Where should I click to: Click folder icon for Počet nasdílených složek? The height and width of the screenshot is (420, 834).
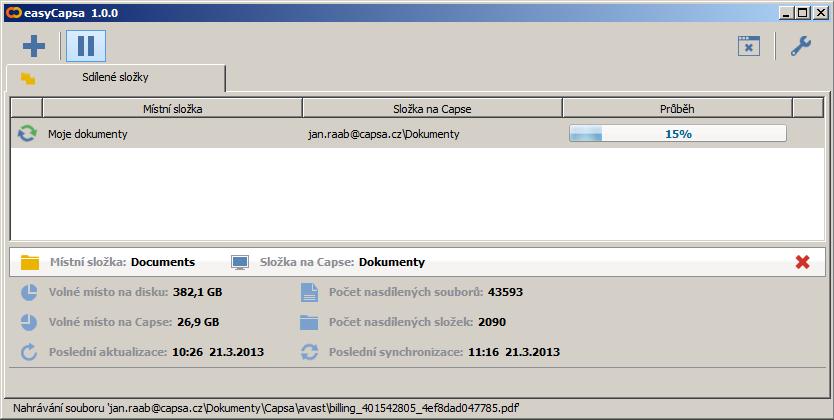click(x=309, y=322)
